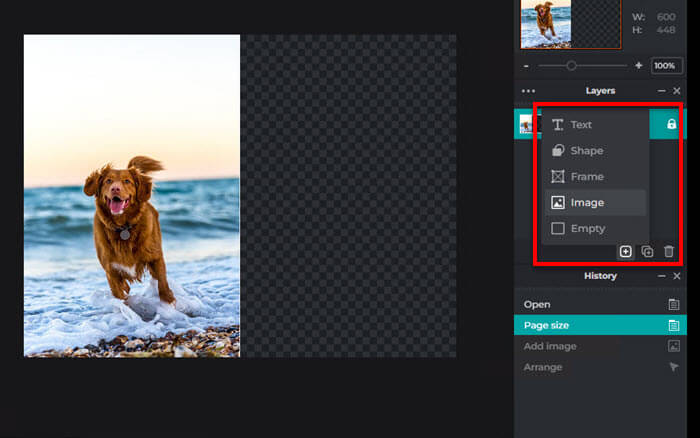Click the icon beside Page size step
Image resolution: width=700 pixels, height=438 pixels.
point(674,325)
